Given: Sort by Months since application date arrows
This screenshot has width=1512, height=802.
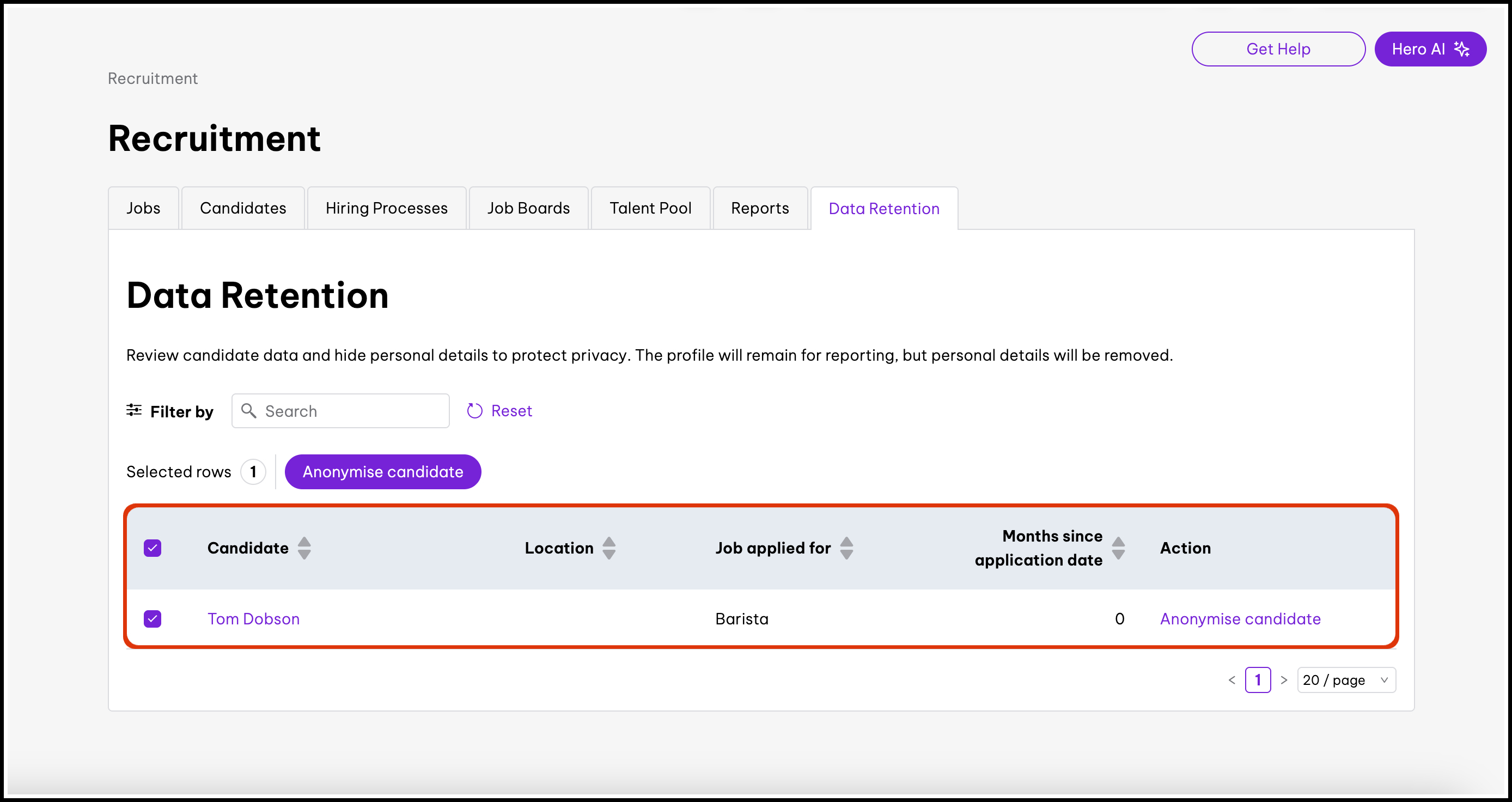Looking at the screenshot, I should pos(1118,548).
